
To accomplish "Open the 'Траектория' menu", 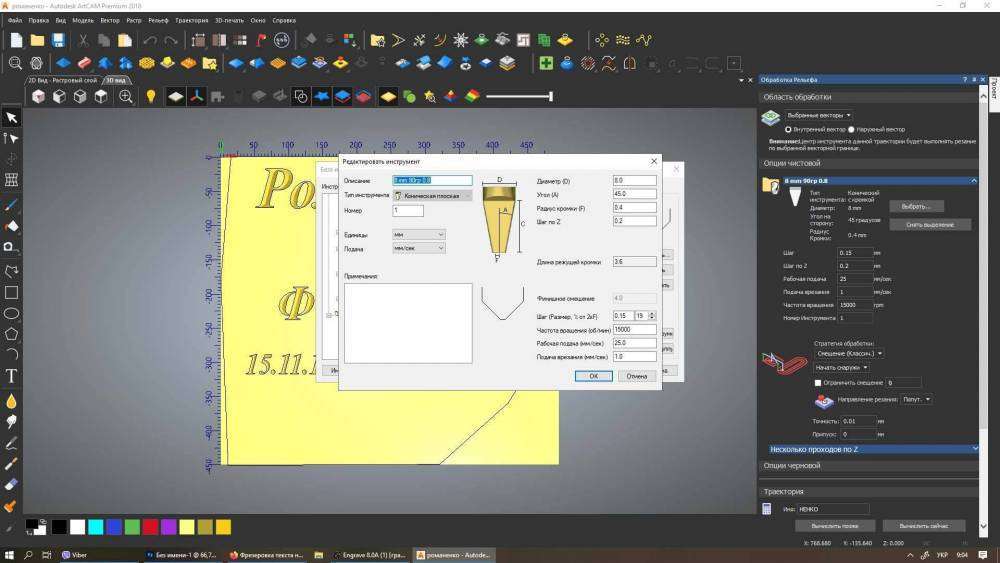I will (192, 20).
